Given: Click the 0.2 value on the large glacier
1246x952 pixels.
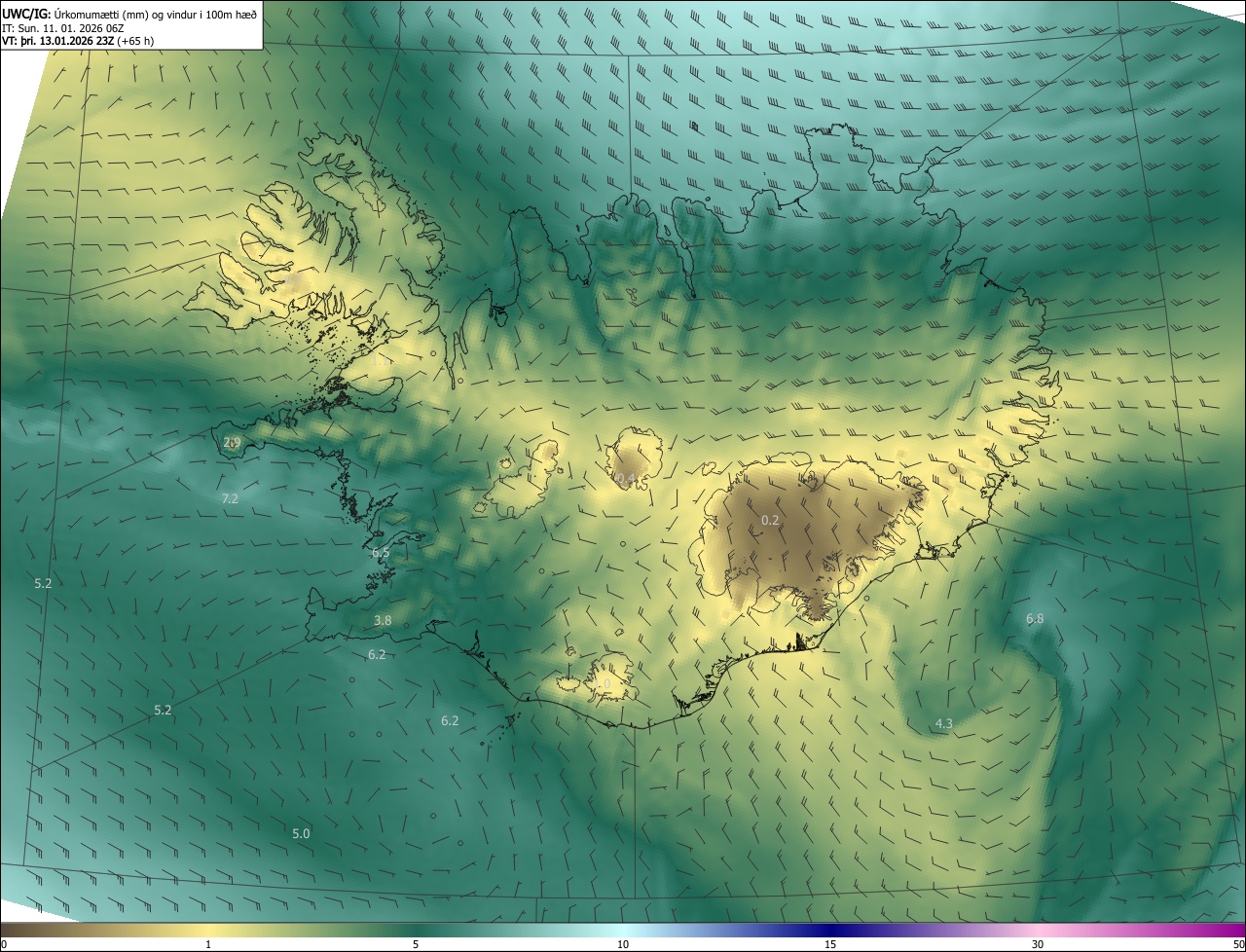Looking at the screenshot, I should pyautogui.click(x=770, y=520).
